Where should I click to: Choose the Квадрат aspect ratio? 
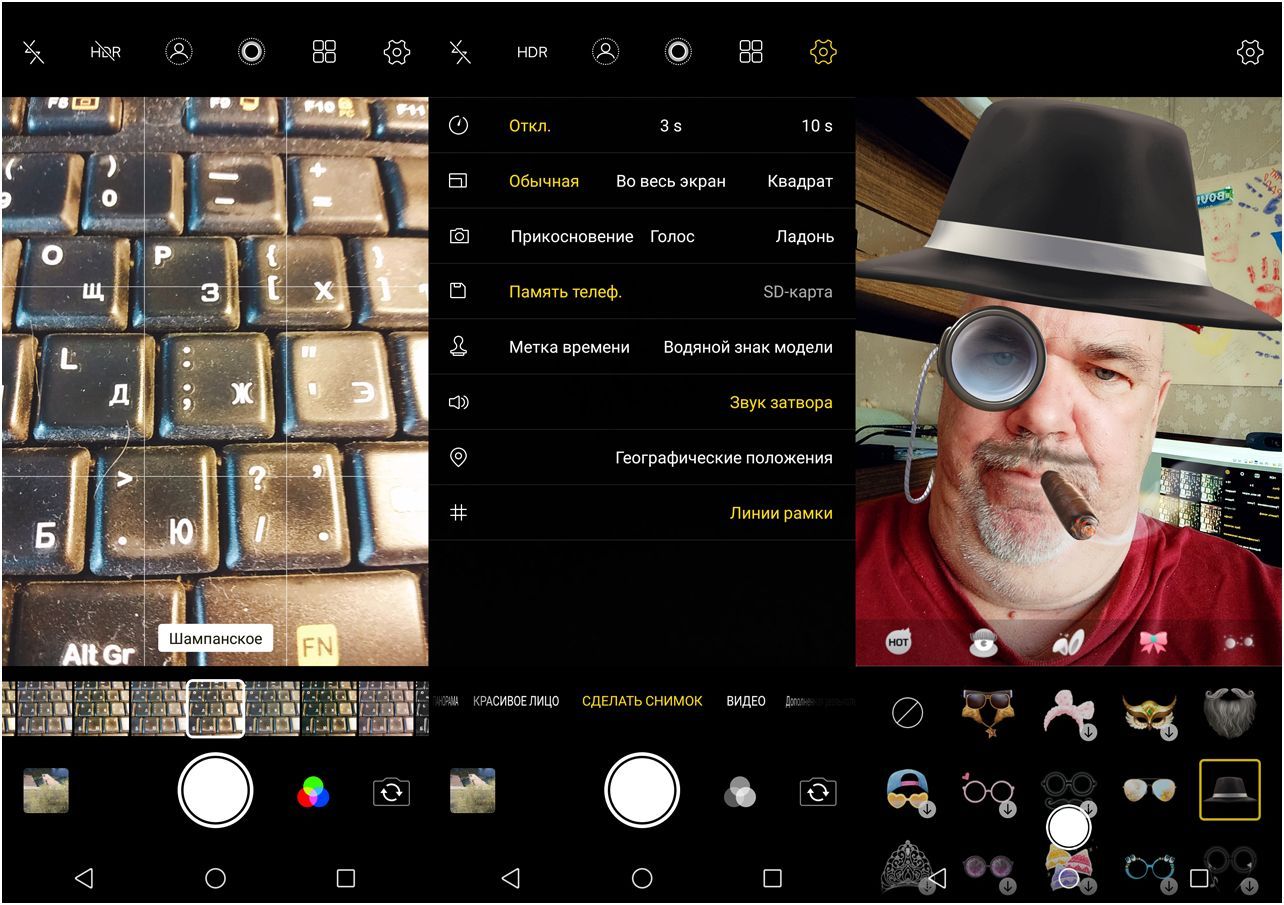pos(799,182)
